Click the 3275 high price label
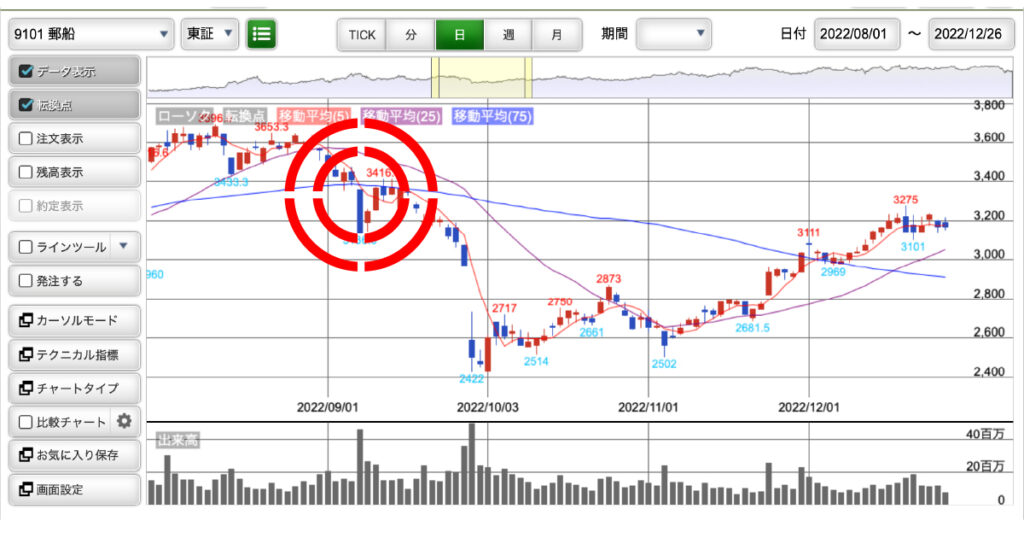 click(x=905, y=200)
